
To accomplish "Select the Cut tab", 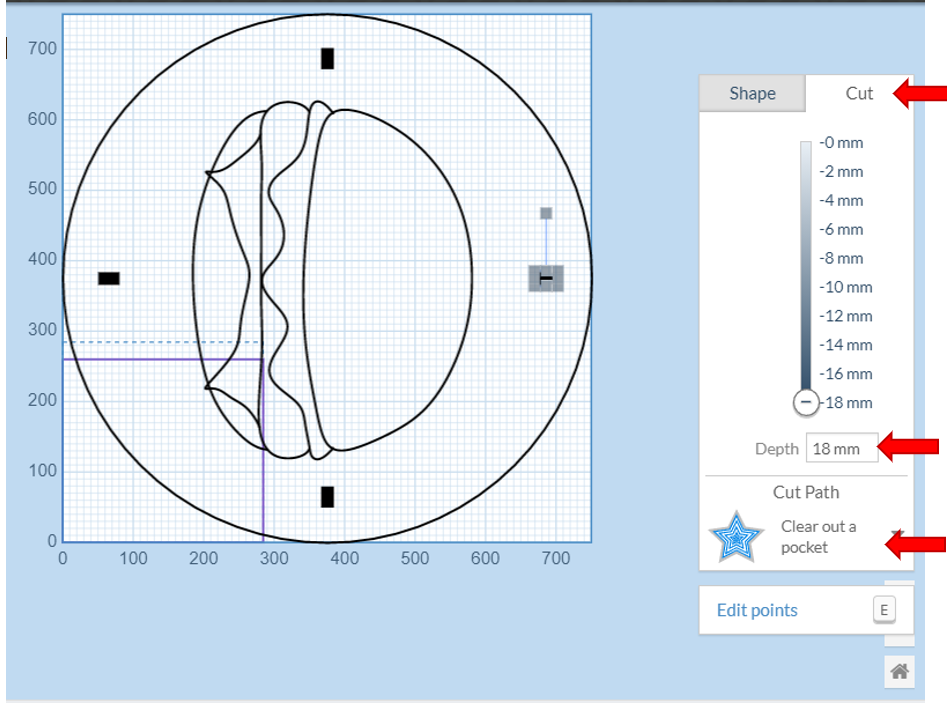I will (x=859, y=94).
